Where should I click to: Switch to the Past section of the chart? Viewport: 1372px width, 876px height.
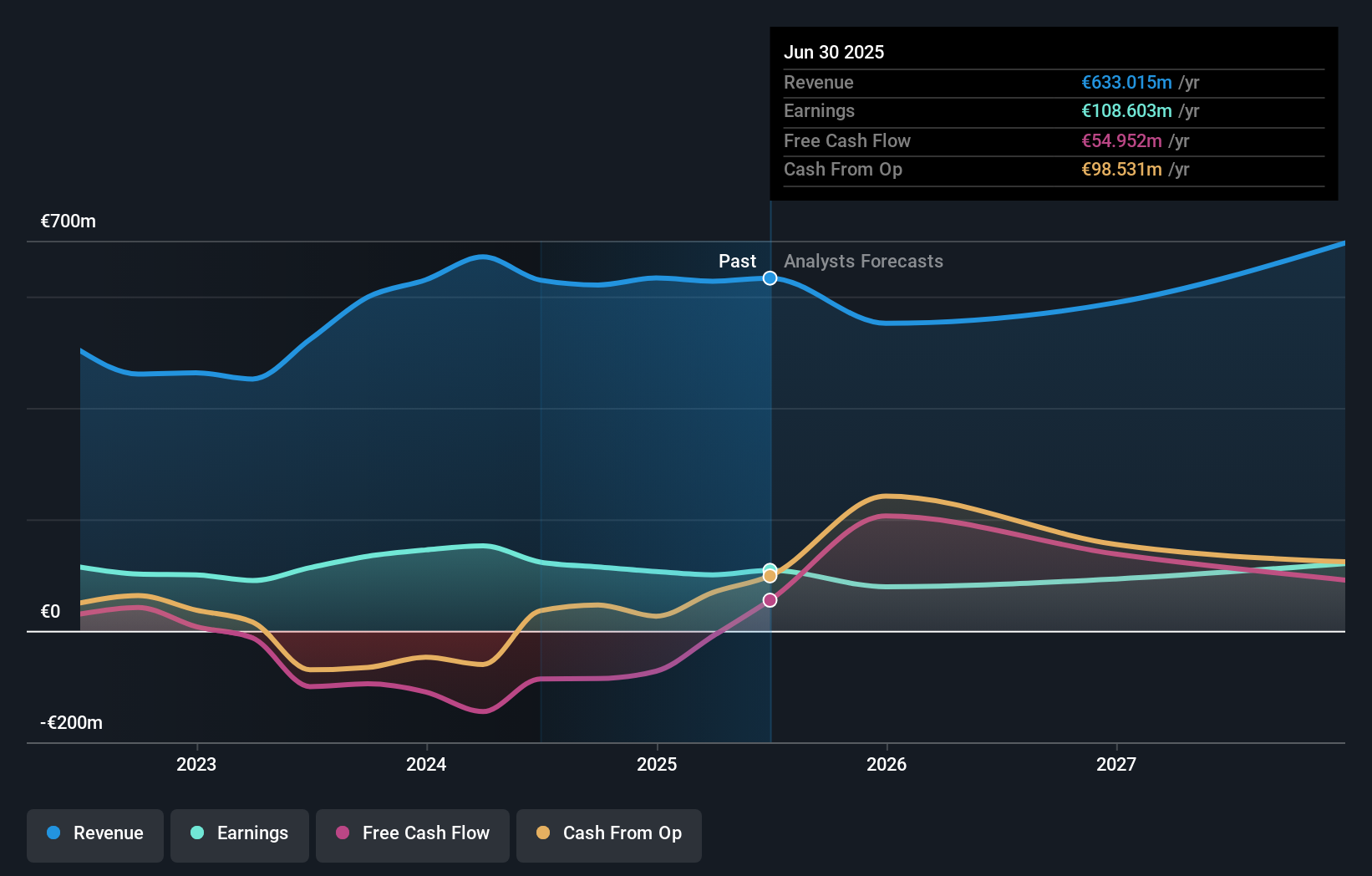coord(737,261)
